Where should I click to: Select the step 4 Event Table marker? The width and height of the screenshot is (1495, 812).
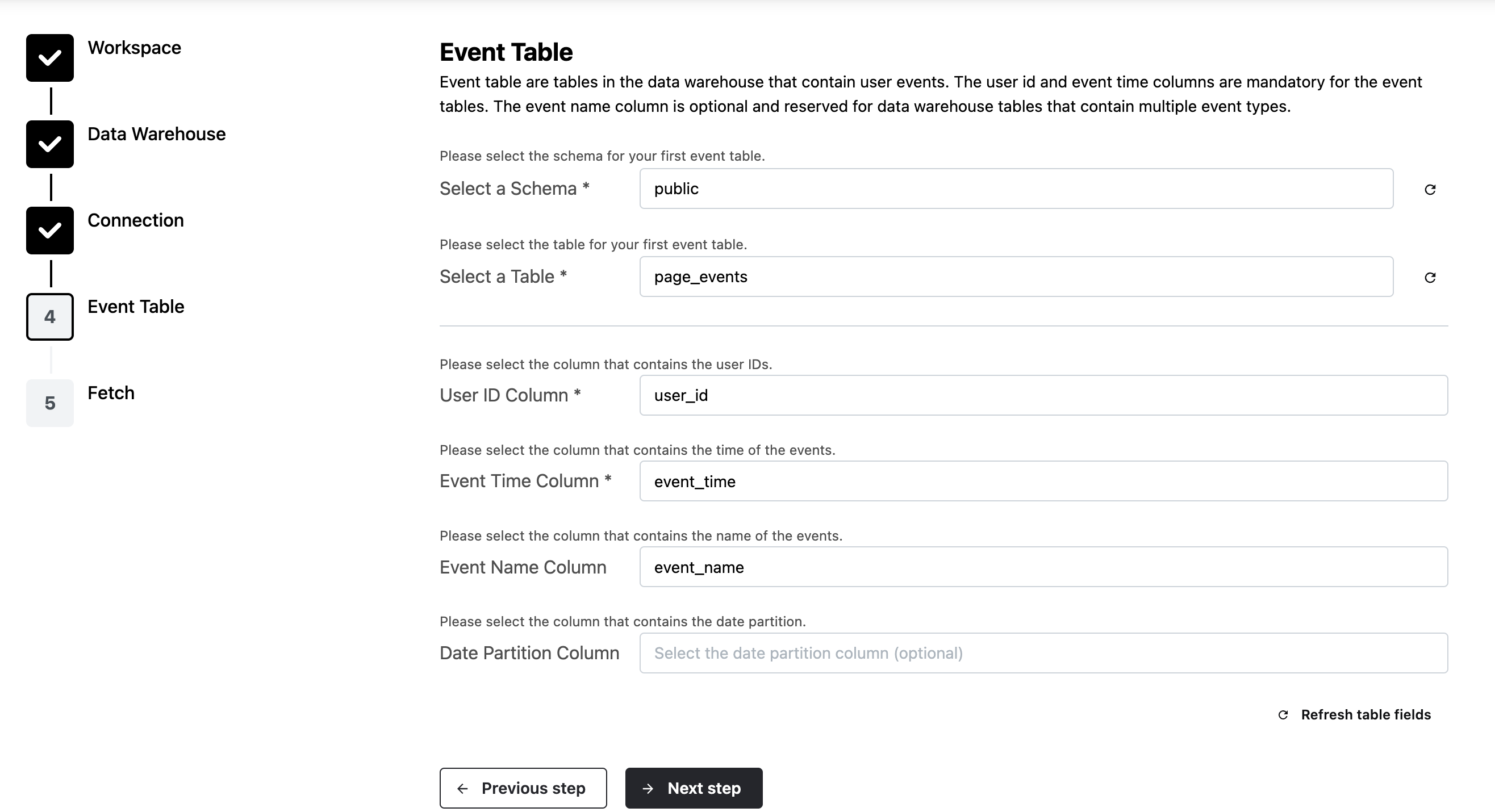[50, 317]
